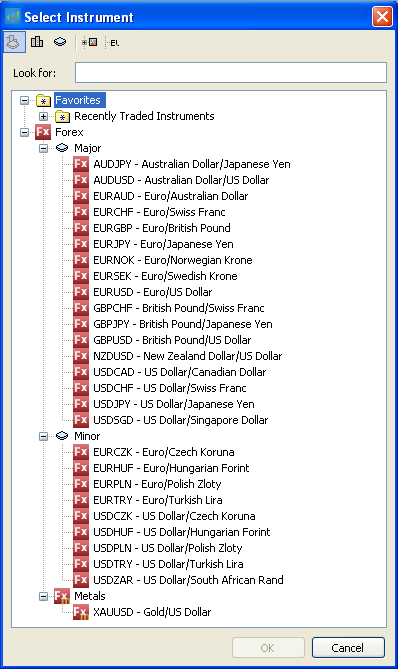Expand Recently Traded Instruments folder
Screen dimensions: 398x669
(x=44, y=116)
